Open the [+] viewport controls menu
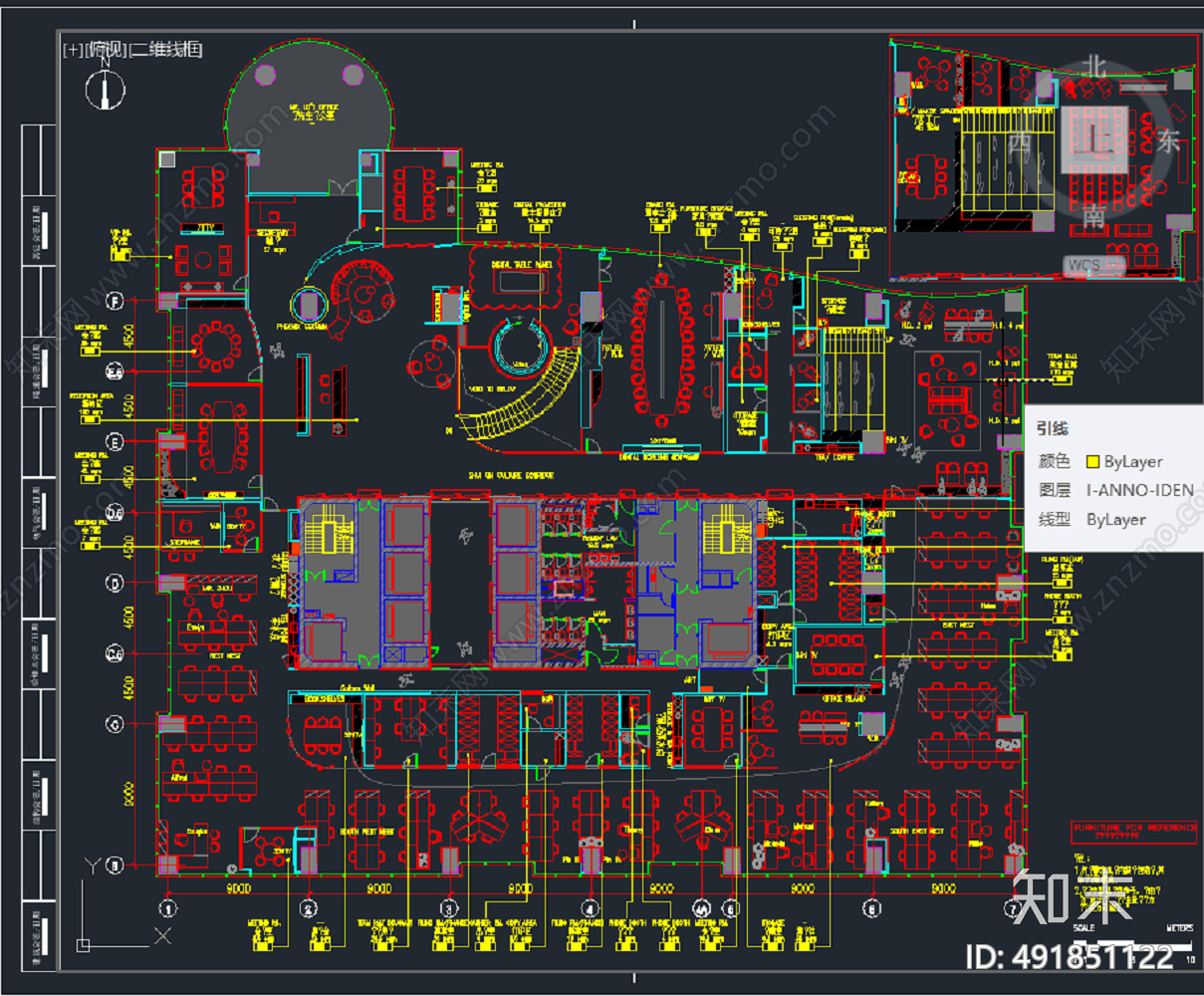 [x=74, y=49]
